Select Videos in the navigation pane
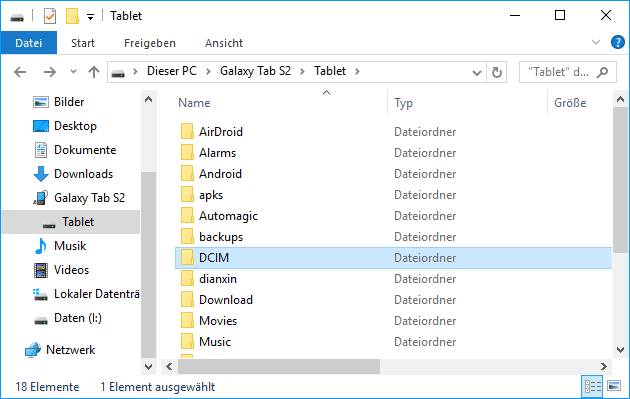Viewport: 630px width, 399px height. pyautogui.click(x=71, y=270)
